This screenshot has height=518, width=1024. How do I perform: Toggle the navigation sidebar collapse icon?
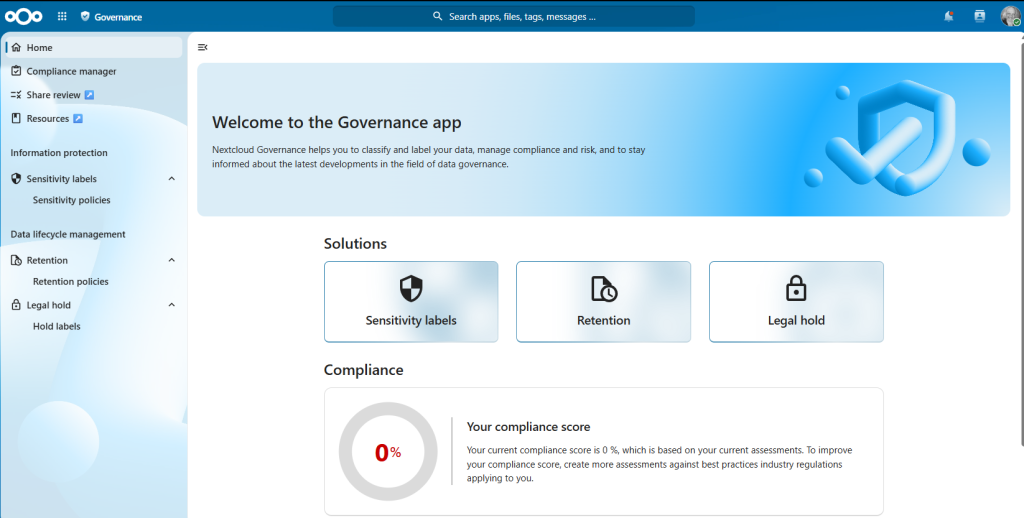(x=202, y=47)
